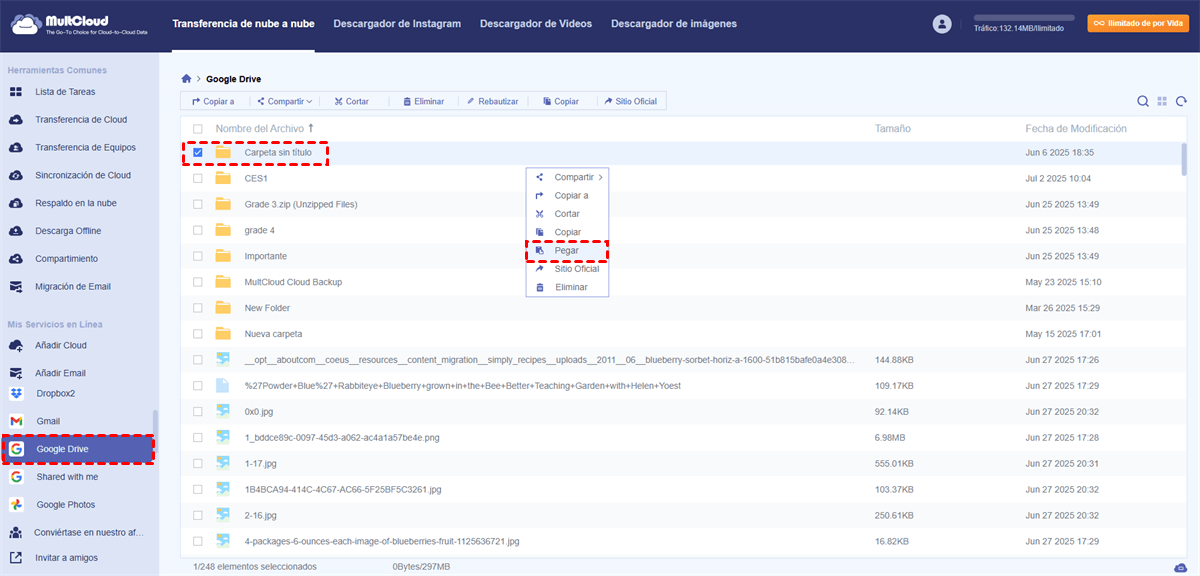The height and width of the screenshot is (576, 1200).
Task: Select Google Drive in the sidebar
Action: pos(78,450)
